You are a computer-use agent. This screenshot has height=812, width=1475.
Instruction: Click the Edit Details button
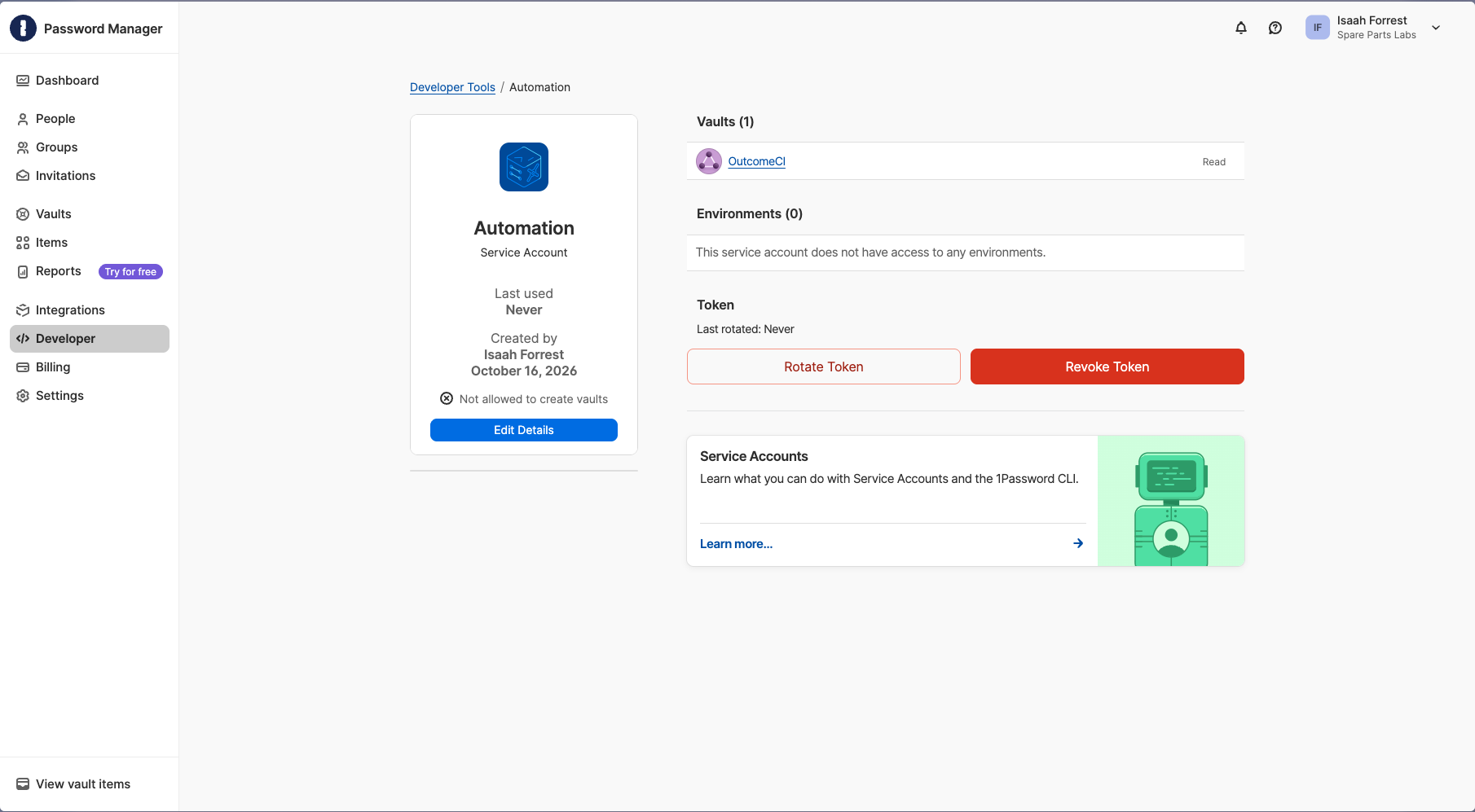(x=524, y=430)
